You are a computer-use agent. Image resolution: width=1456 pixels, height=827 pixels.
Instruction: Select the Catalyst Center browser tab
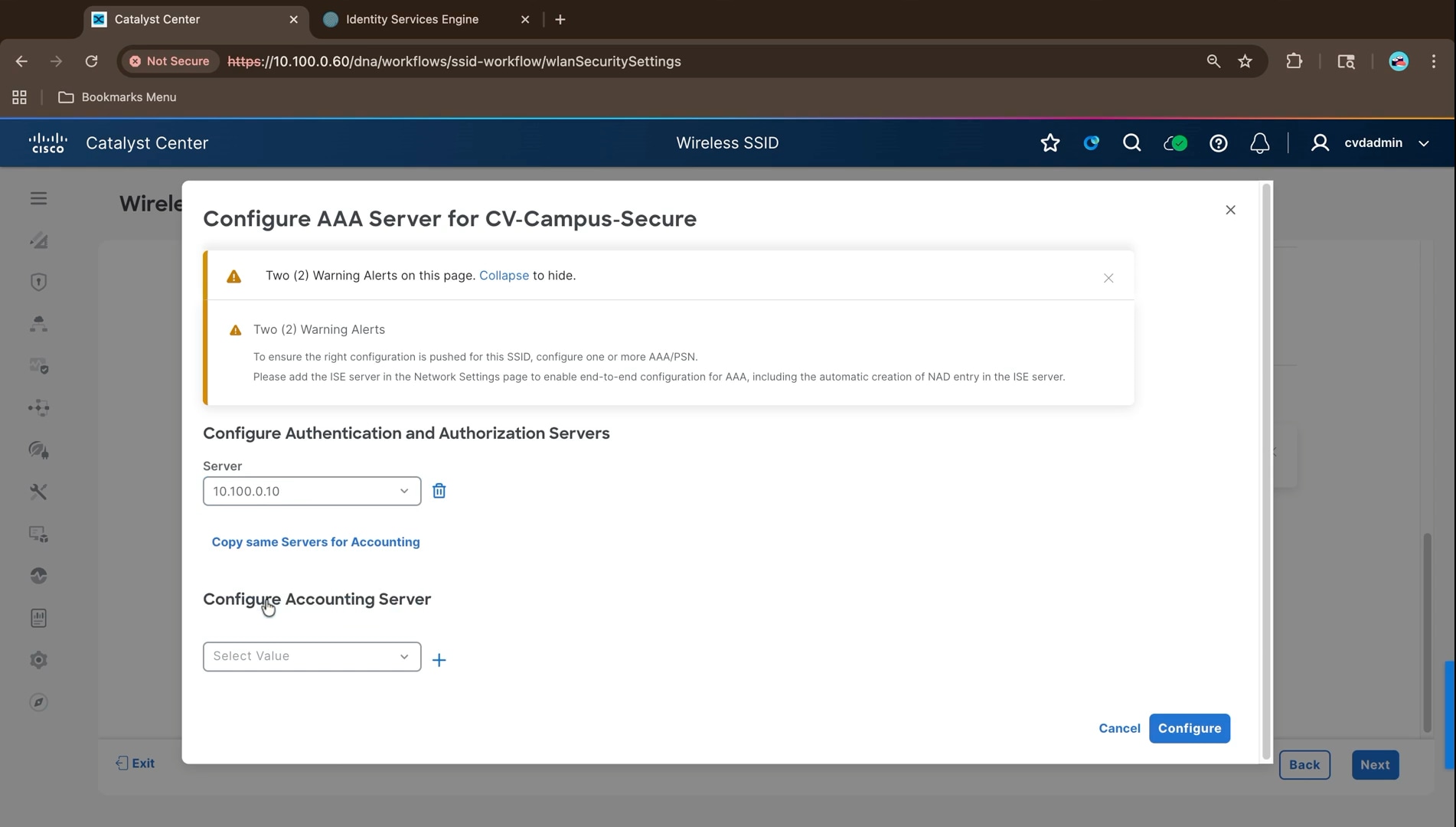(x=195, y=19)
